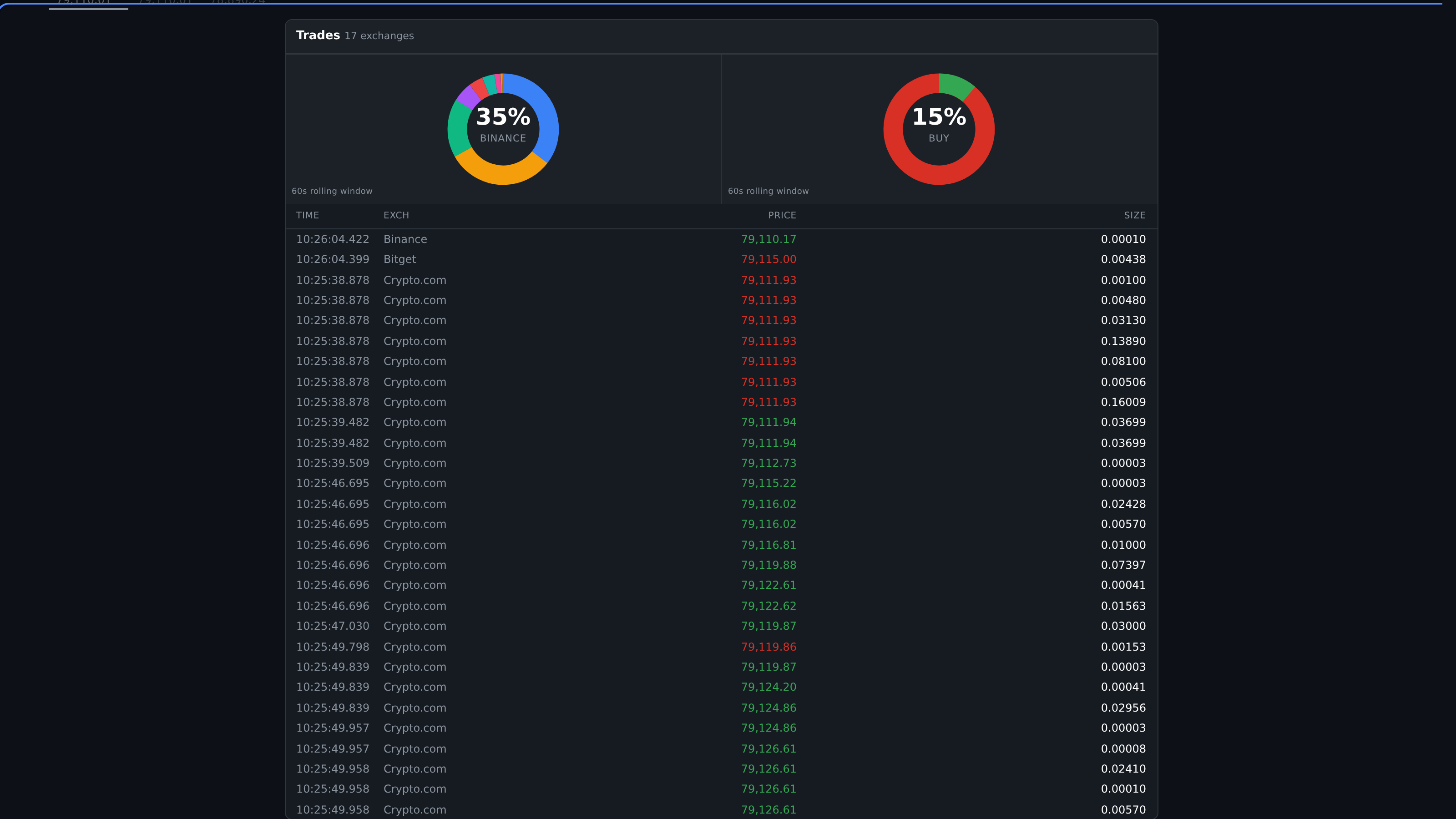This screenshot has width=1456, height=819.
Task: Click size value 0.13890
Action: point(1123,341)
